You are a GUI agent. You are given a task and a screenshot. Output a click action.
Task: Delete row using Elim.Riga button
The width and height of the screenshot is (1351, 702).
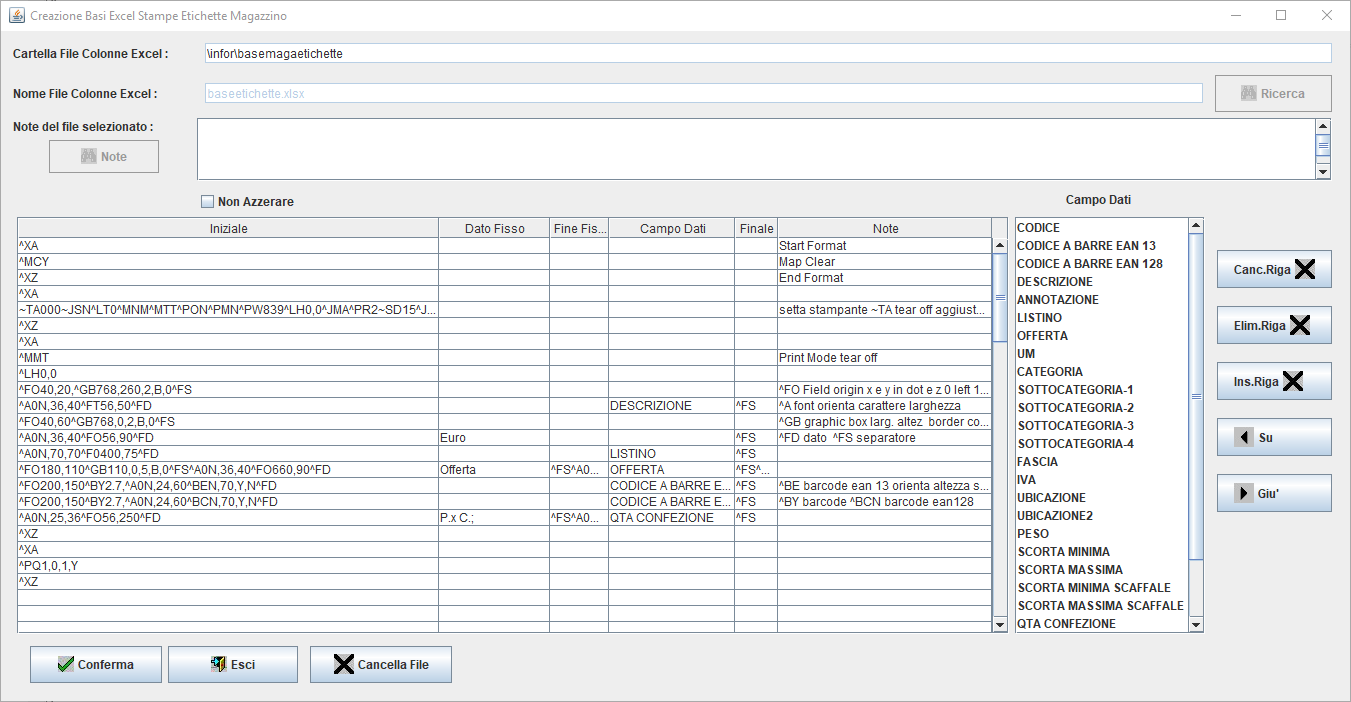click(1273, 325)
